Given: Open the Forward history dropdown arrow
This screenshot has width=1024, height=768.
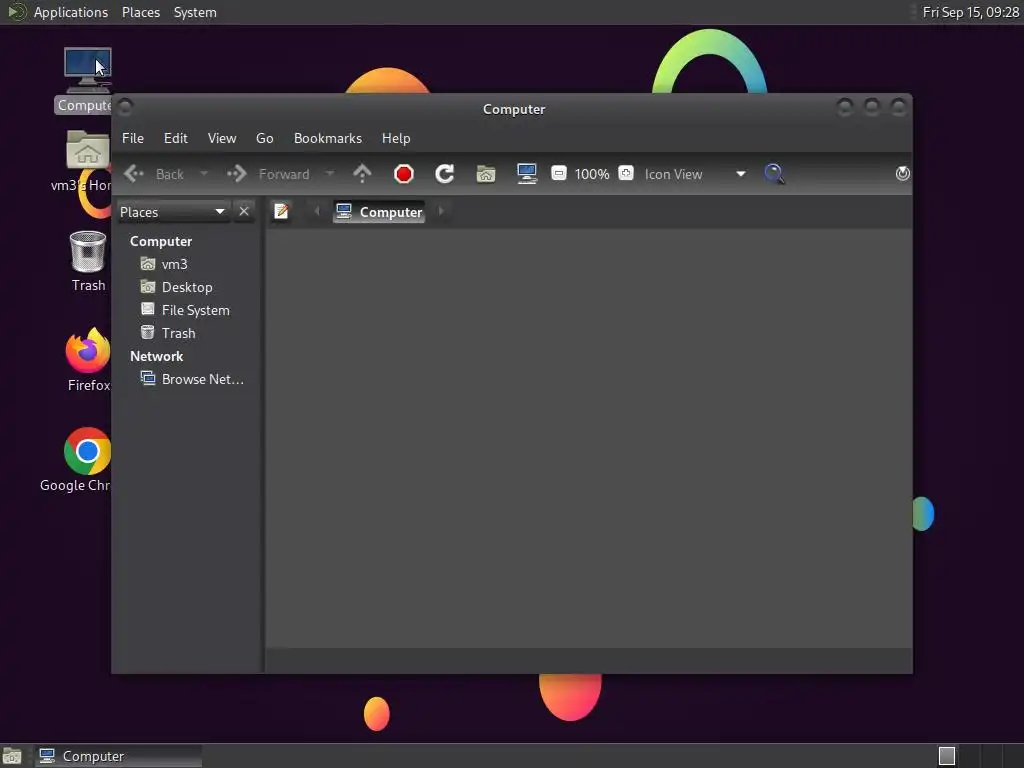Looking at the screenshot, I should 330,174.
